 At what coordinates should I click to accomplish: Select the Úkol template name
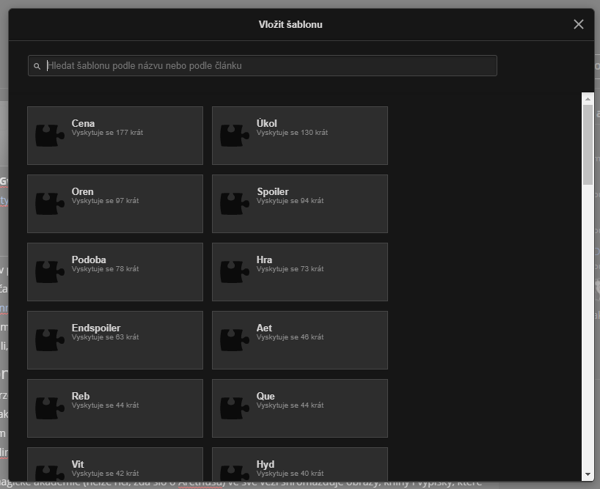267,123
